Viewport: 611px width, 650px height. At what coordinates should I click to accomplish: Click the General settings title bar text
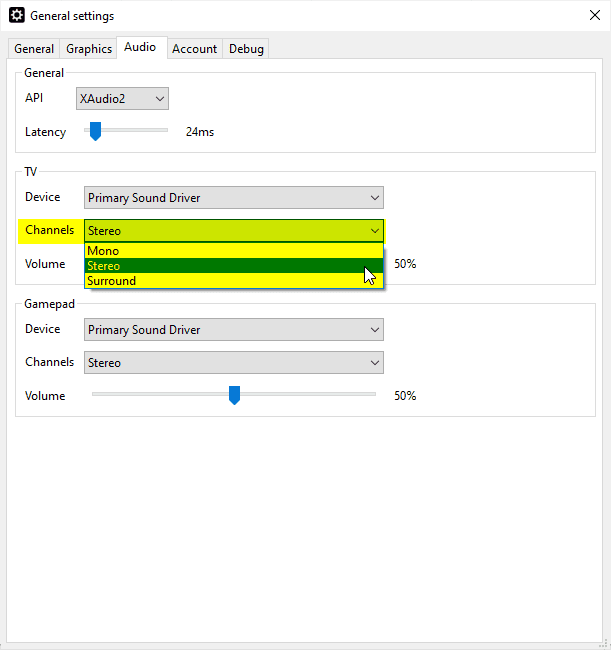coord(72,16)
